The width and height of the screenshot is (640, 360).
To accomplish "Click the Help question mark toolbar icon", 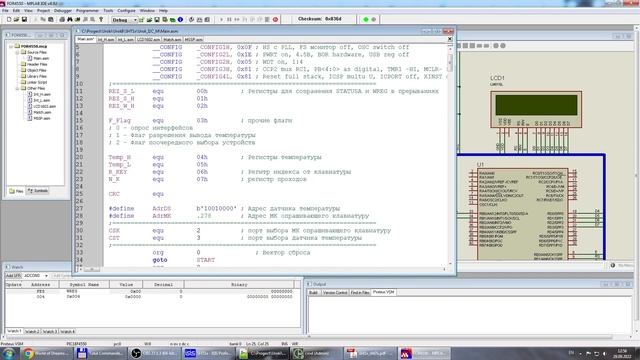I will pyautogui.click(x=101, y=19).
